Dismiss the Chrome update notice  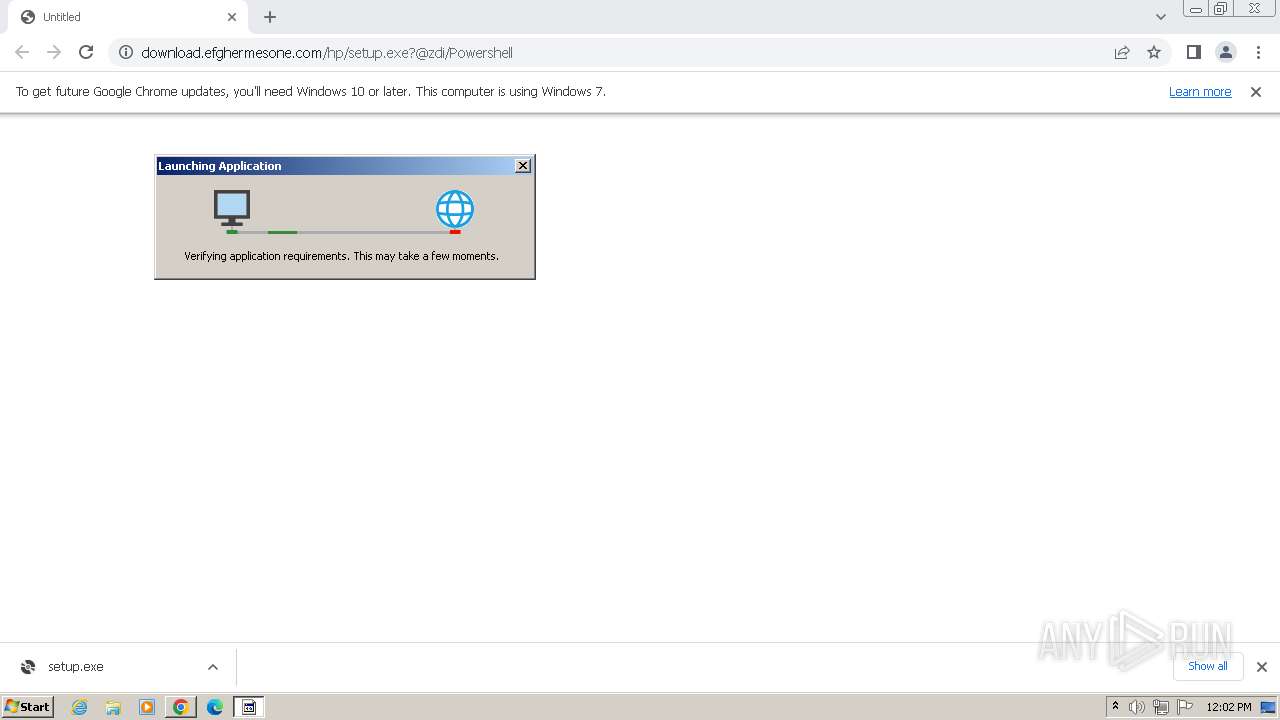point(1256,91)
